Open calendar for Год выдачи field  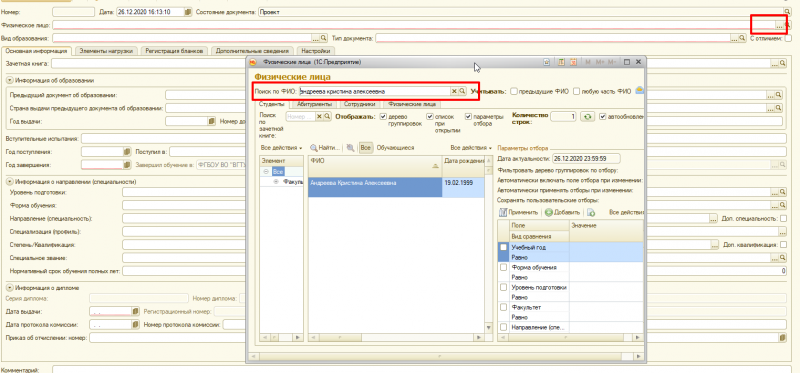(212, 121)
